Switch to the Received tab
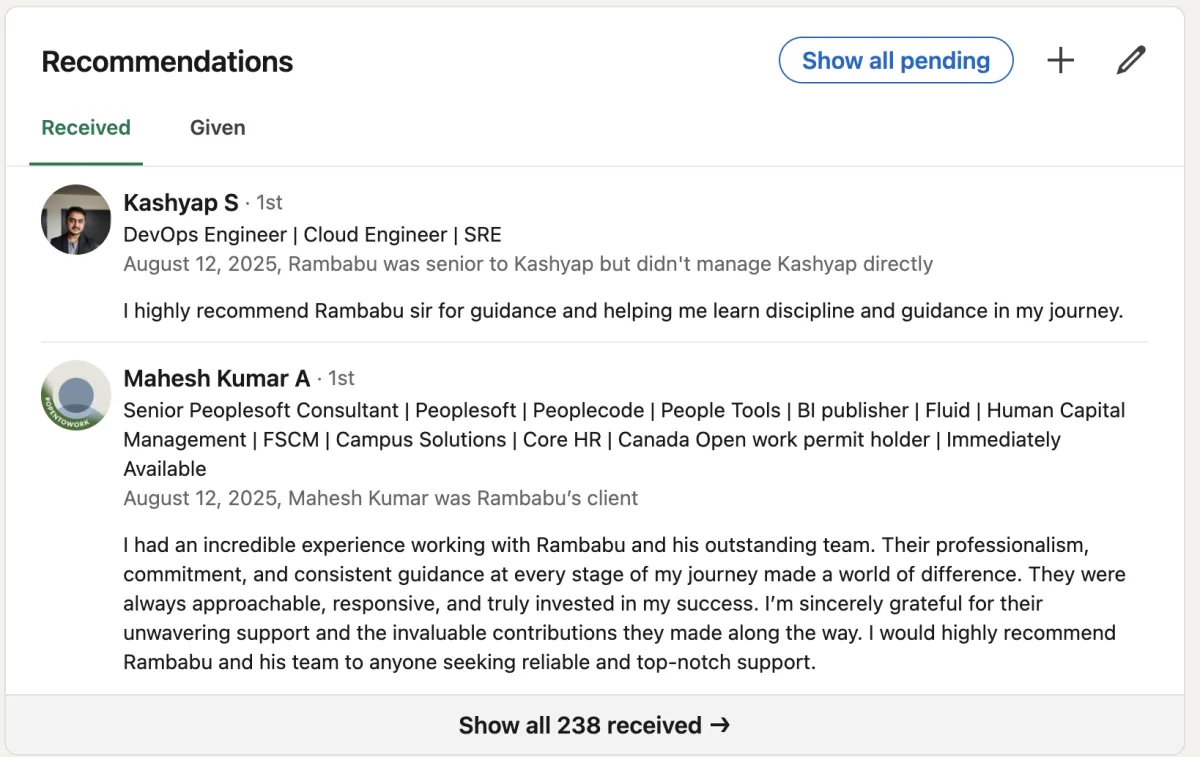Viewport: 1200px width, 757px height. pyautogui.click(x=86, y=128)
